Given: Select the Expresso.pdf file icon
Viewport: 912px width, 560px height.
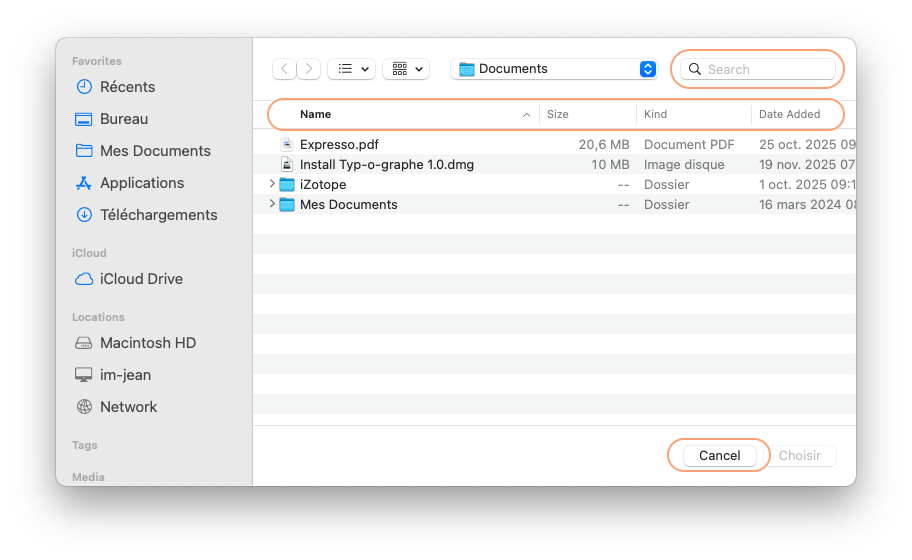Looking at the screenshot, I should click(287, 144).
